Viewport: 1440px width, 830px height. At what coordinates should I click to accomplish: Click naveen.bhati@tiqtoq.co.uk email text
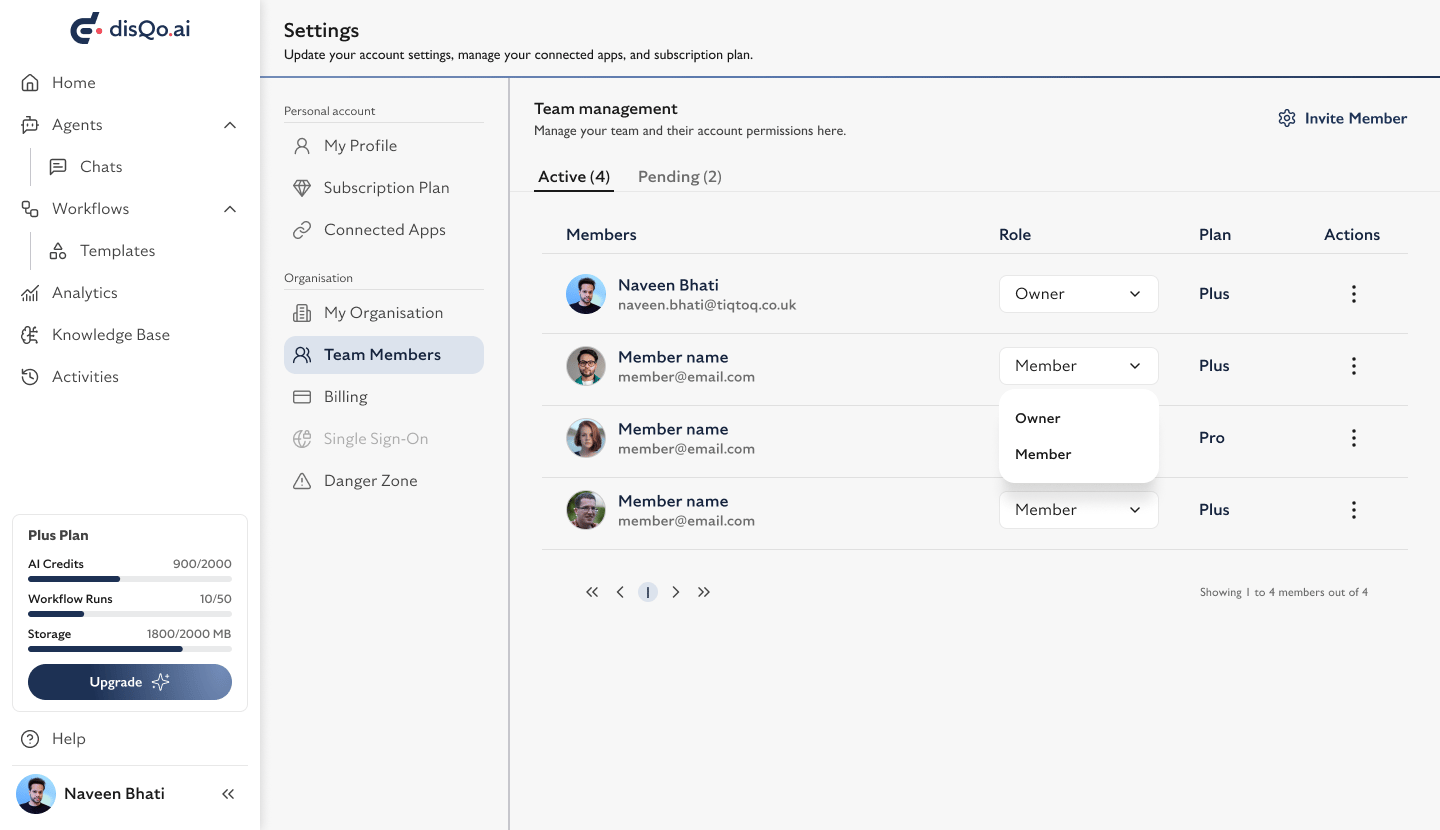pyautogui.click(x=707, y=305)
